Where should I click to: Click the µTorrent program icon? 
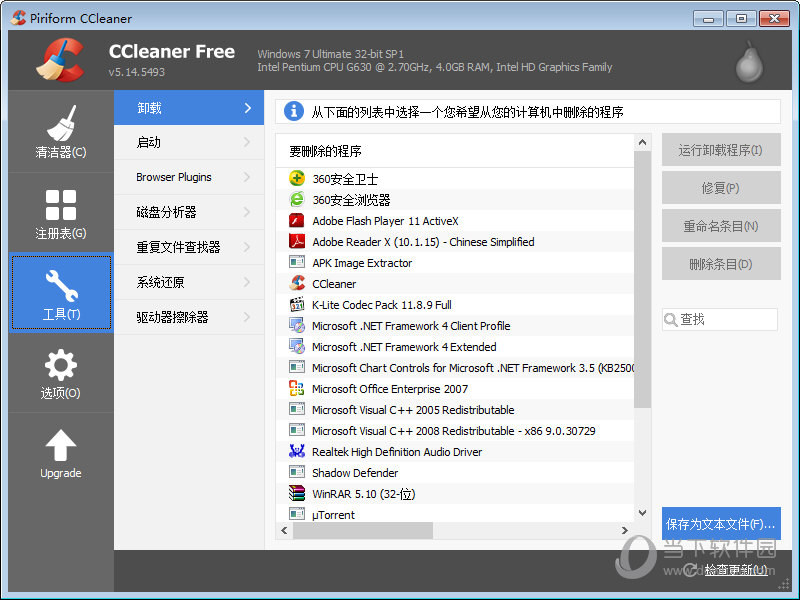(297, 514)
